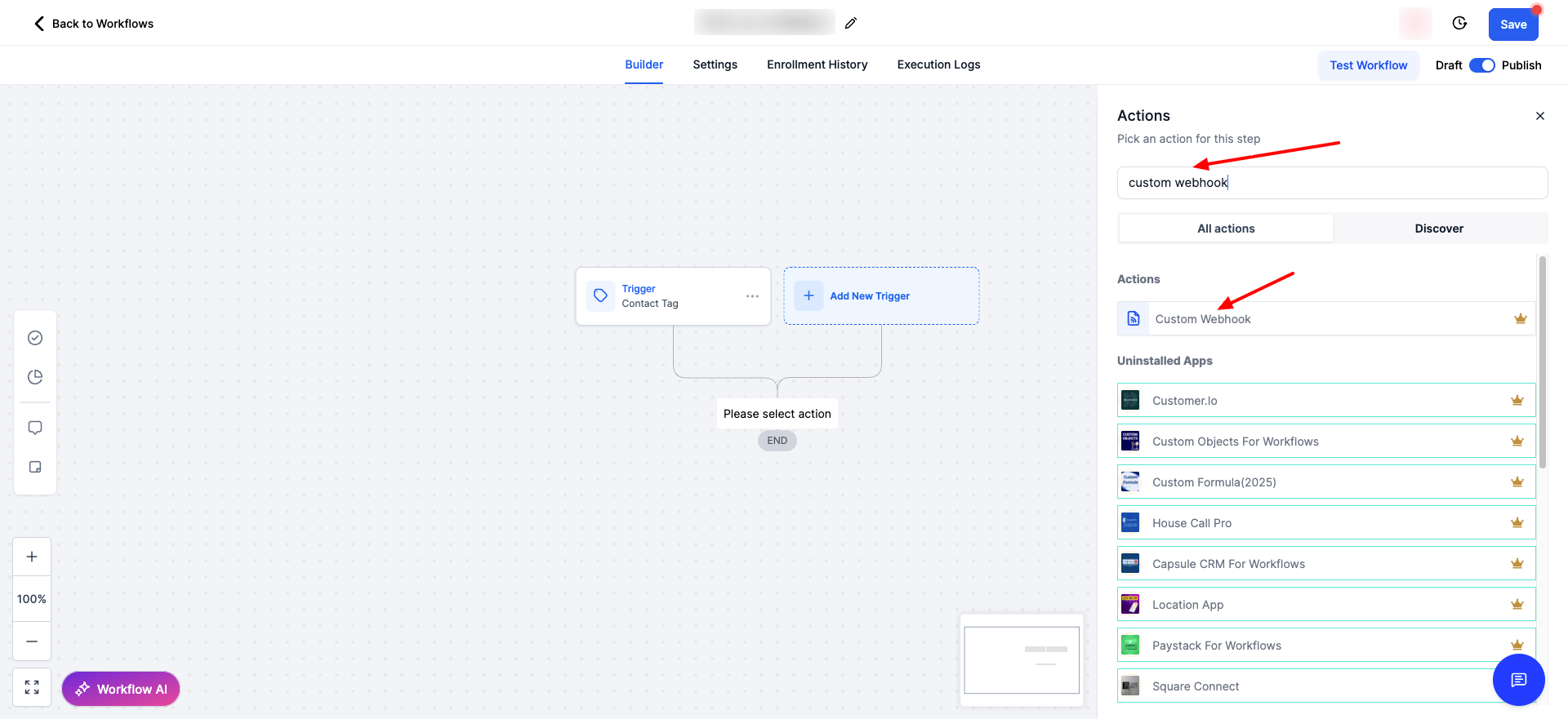Click the Test Workflow button
The image size is (1568, 719).
(1368, 65)
